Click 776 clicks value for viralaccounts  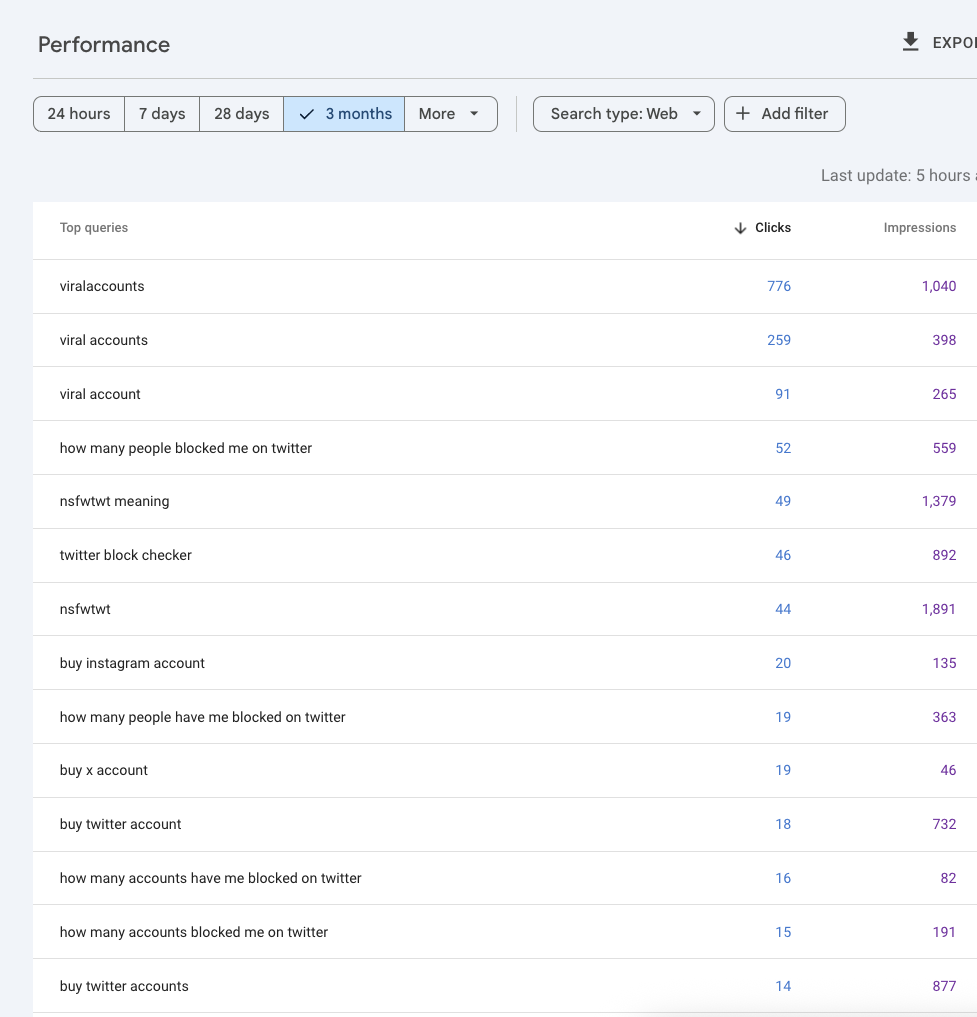[x=778, y=286]
